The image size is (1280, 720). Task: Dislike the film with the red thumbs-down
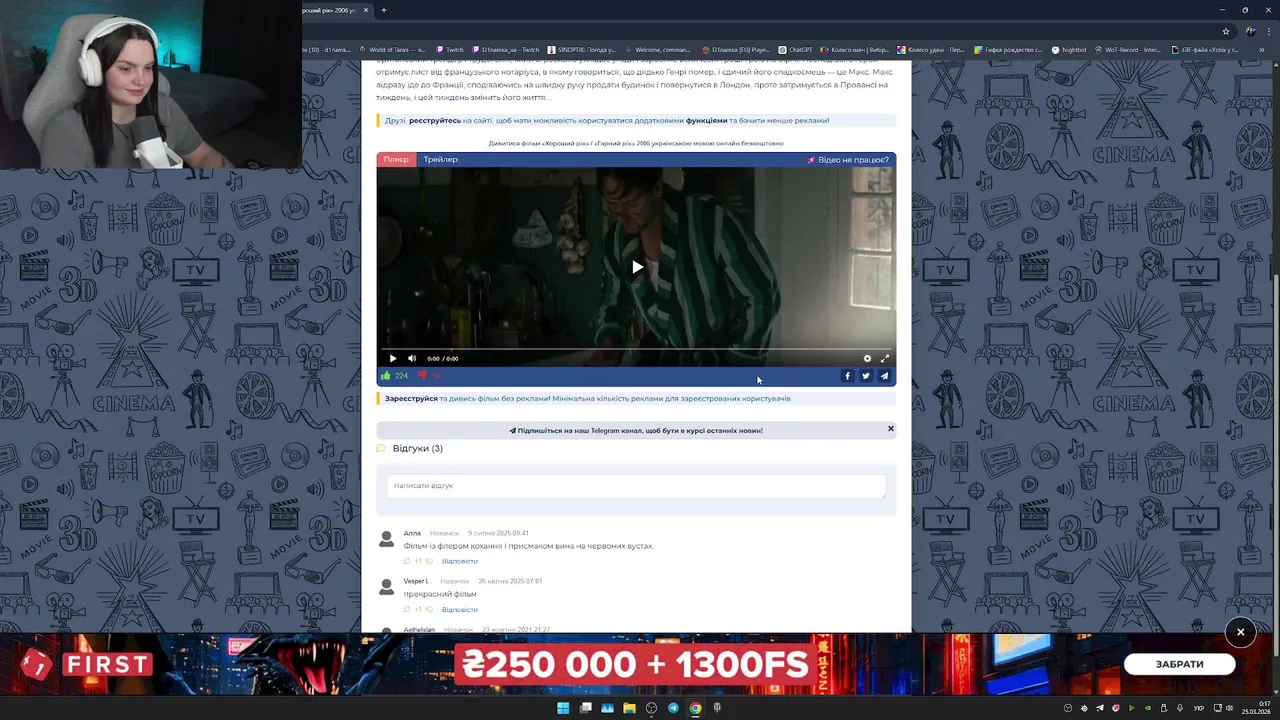(x=423, y=376)
